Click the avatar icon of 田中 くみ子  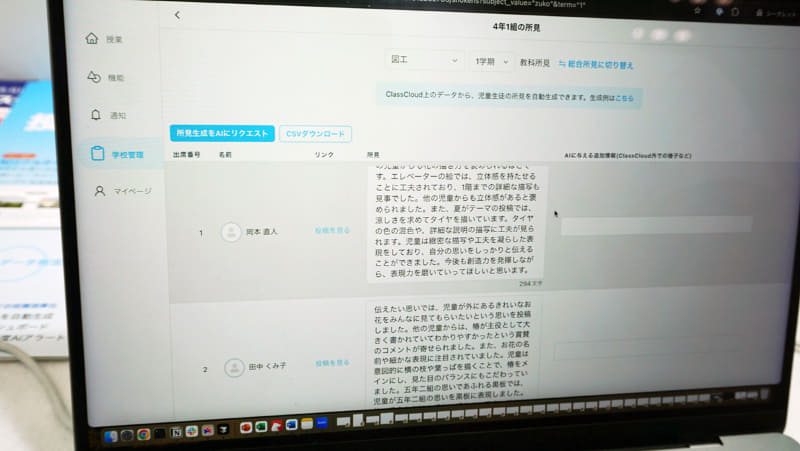click(x=234, y=367)
